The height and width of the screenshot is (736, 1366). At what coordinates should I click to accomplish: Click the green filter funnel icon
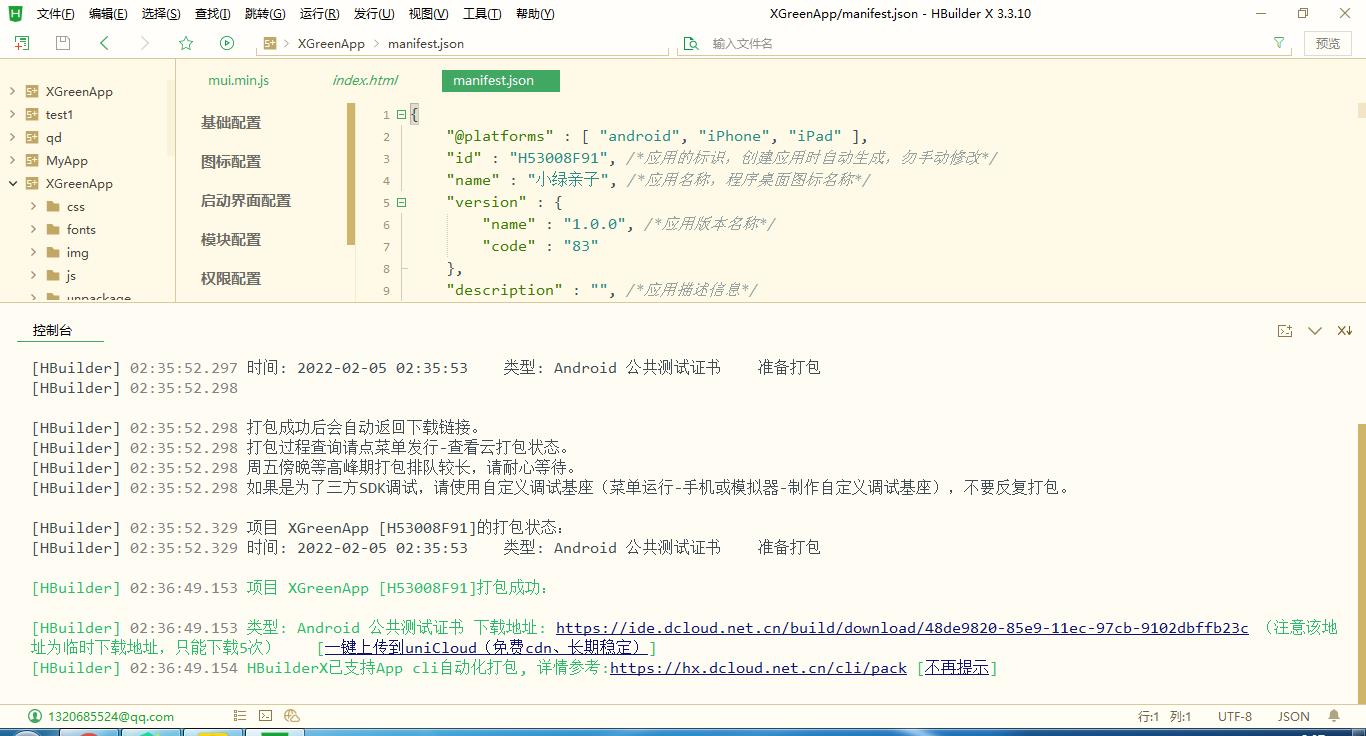(x=1279, y=43)
